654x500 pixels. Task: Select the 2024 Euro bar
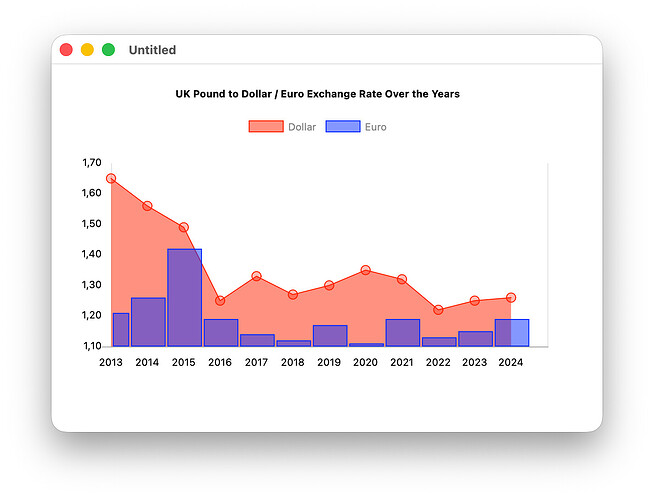(512, 332)
